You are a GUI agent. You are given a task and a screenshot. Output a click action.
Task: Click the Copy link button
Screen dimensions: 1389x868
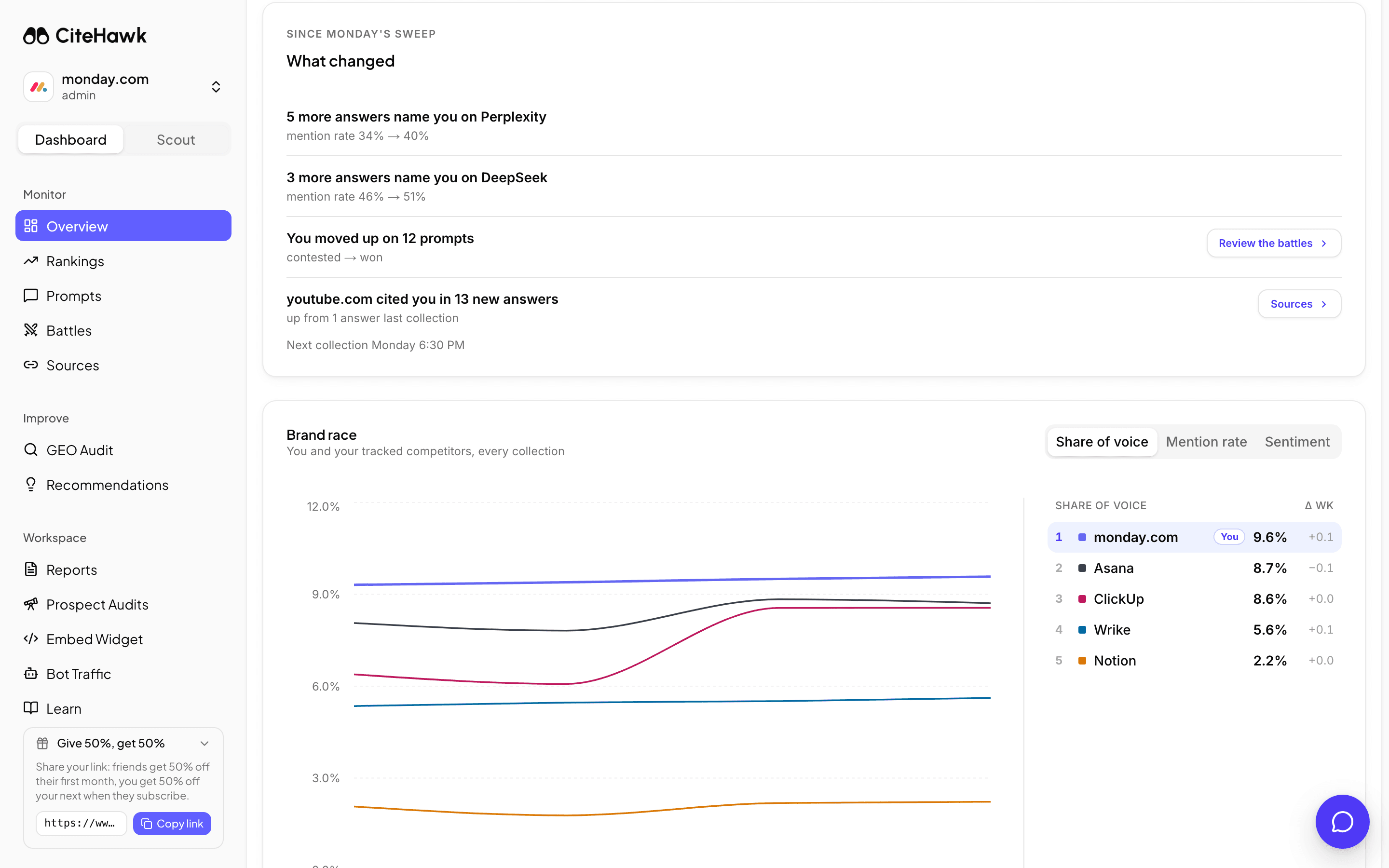click(x=172, y=823)
